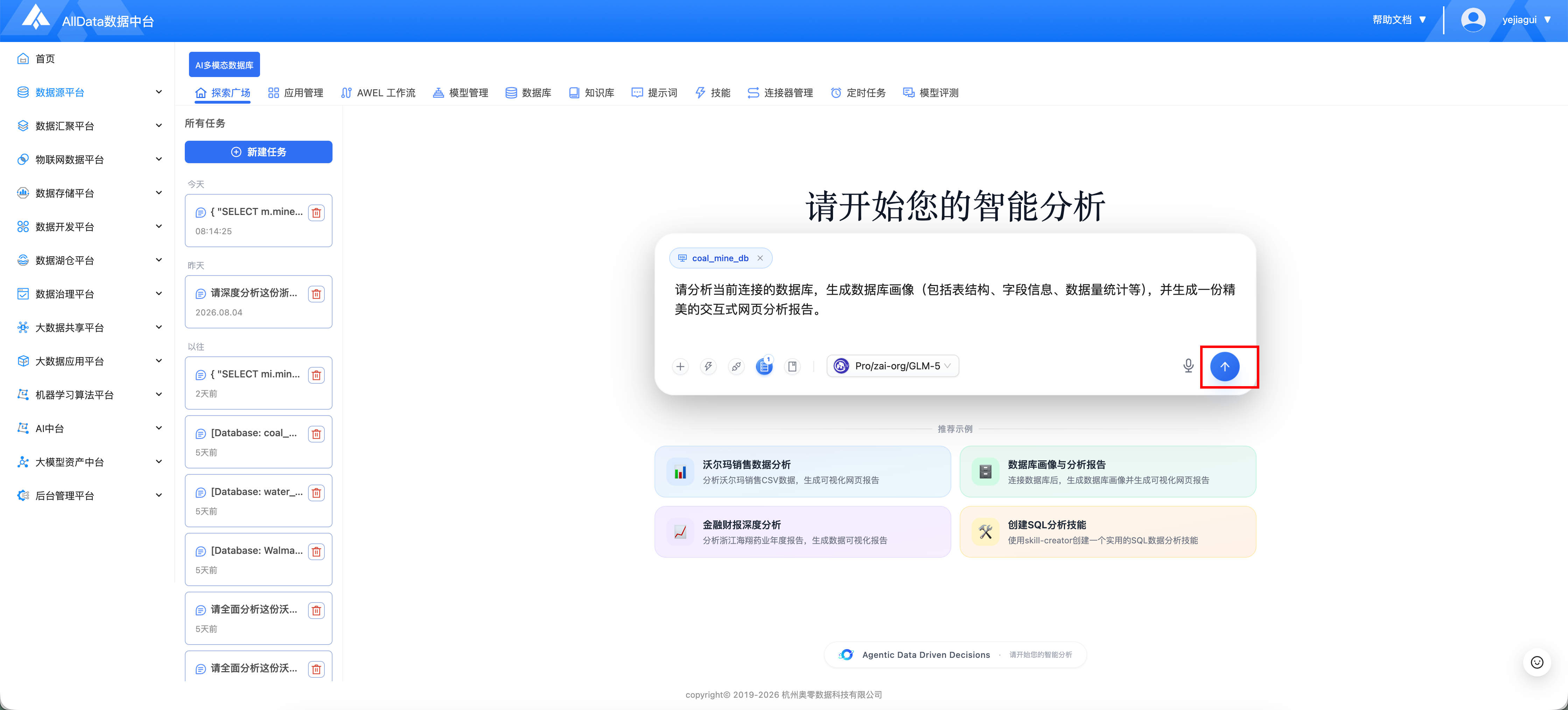Delete the '[Database: water_...' task
The height and width of the screenshot is (710, 1568).
(316, 493)
